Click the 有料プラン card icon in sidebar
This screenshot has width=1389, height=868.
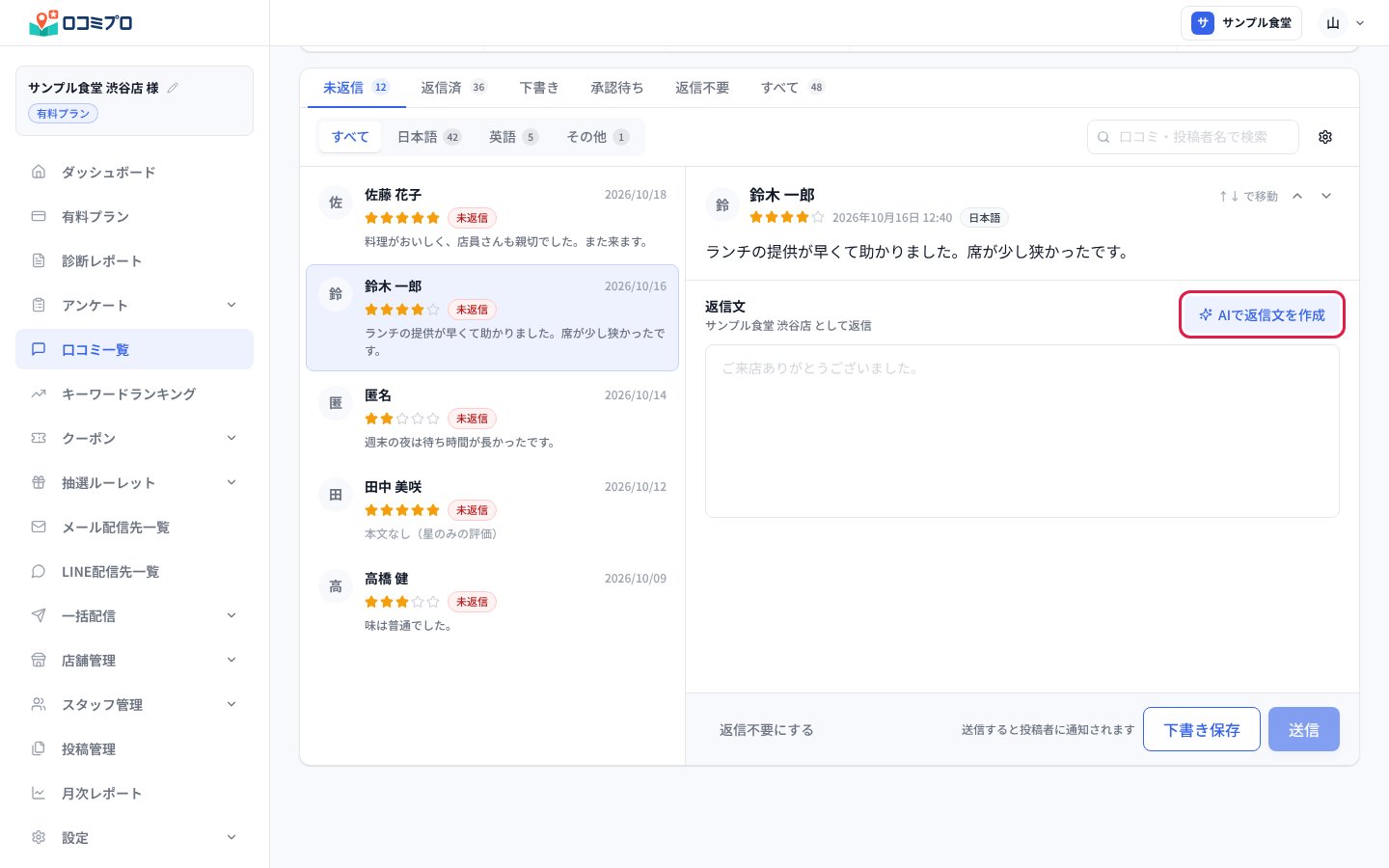[x=39, y=216]
